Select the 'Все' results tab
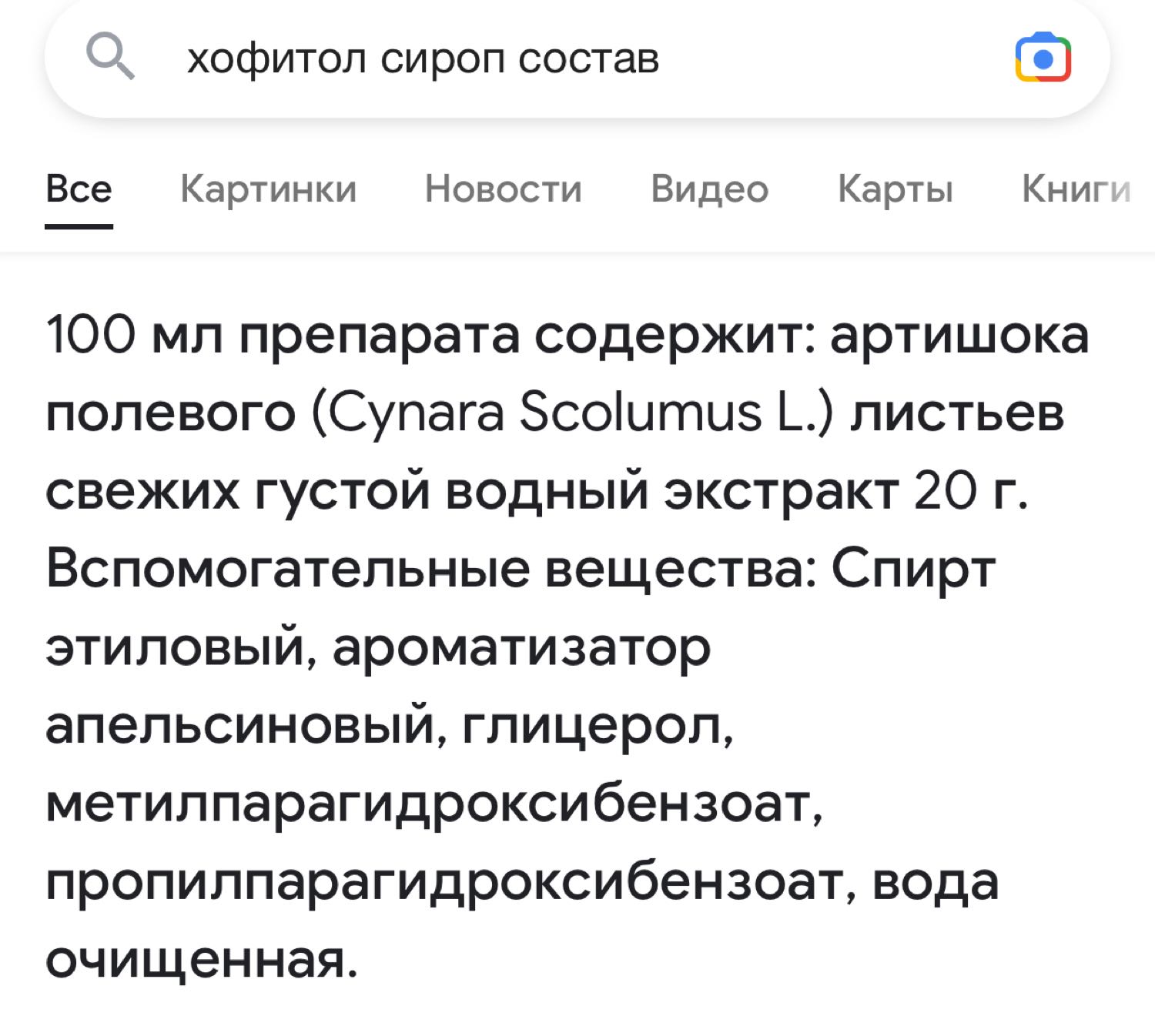 point(79,189)
